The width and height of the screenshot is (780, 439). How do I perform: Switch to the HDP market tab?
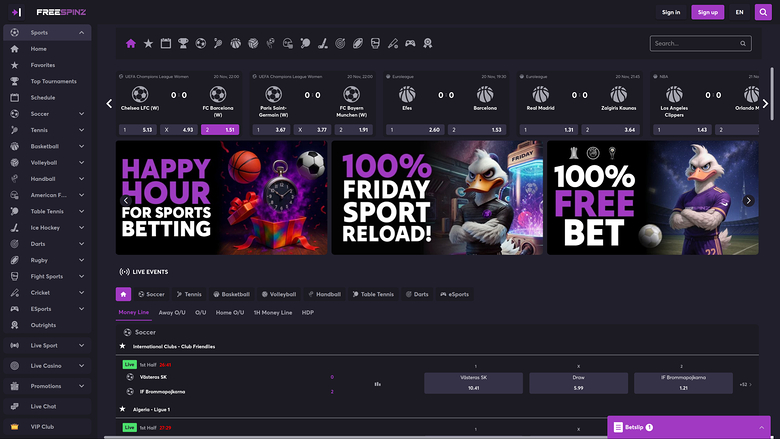308,313
